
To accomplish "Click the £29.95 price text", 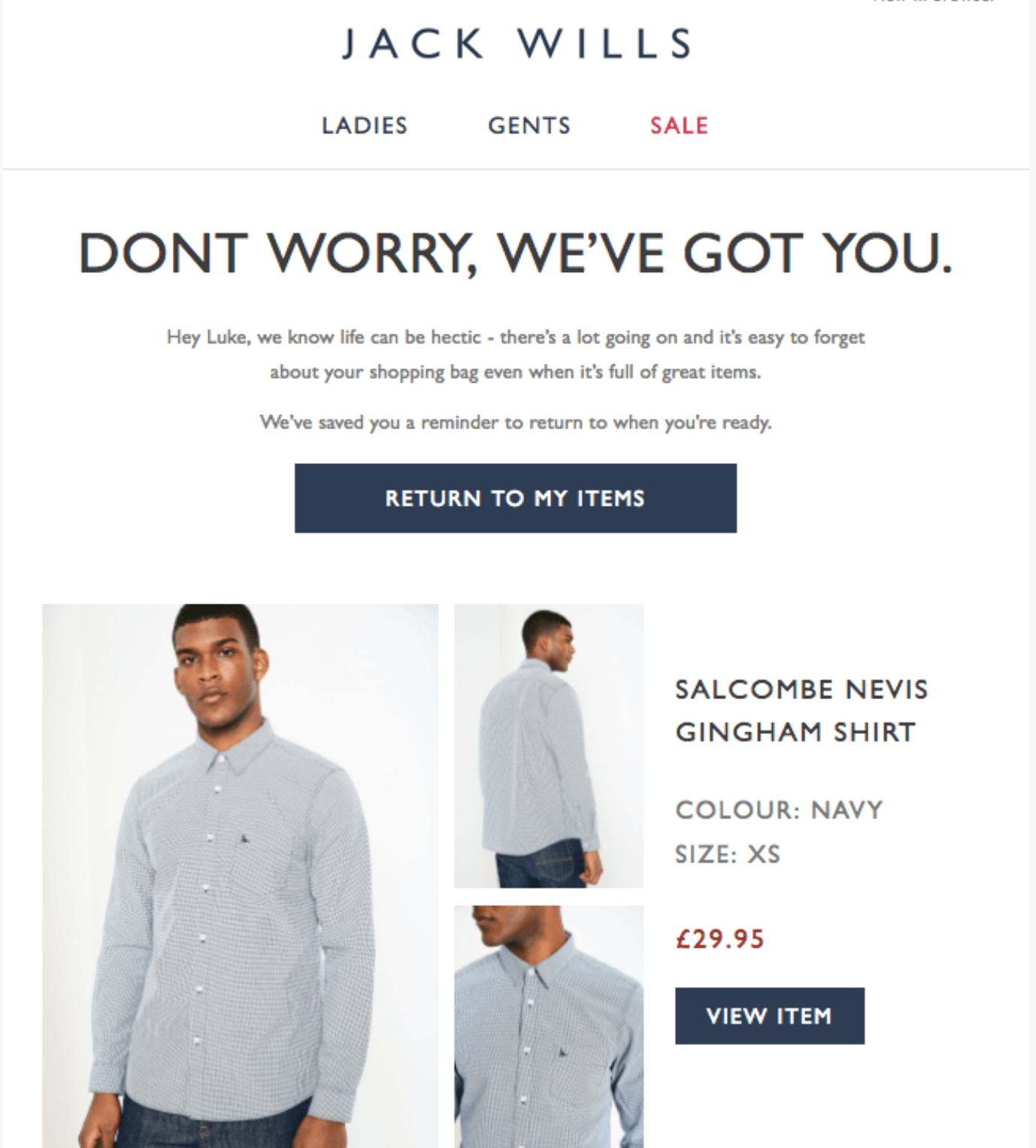I will 719,939.
